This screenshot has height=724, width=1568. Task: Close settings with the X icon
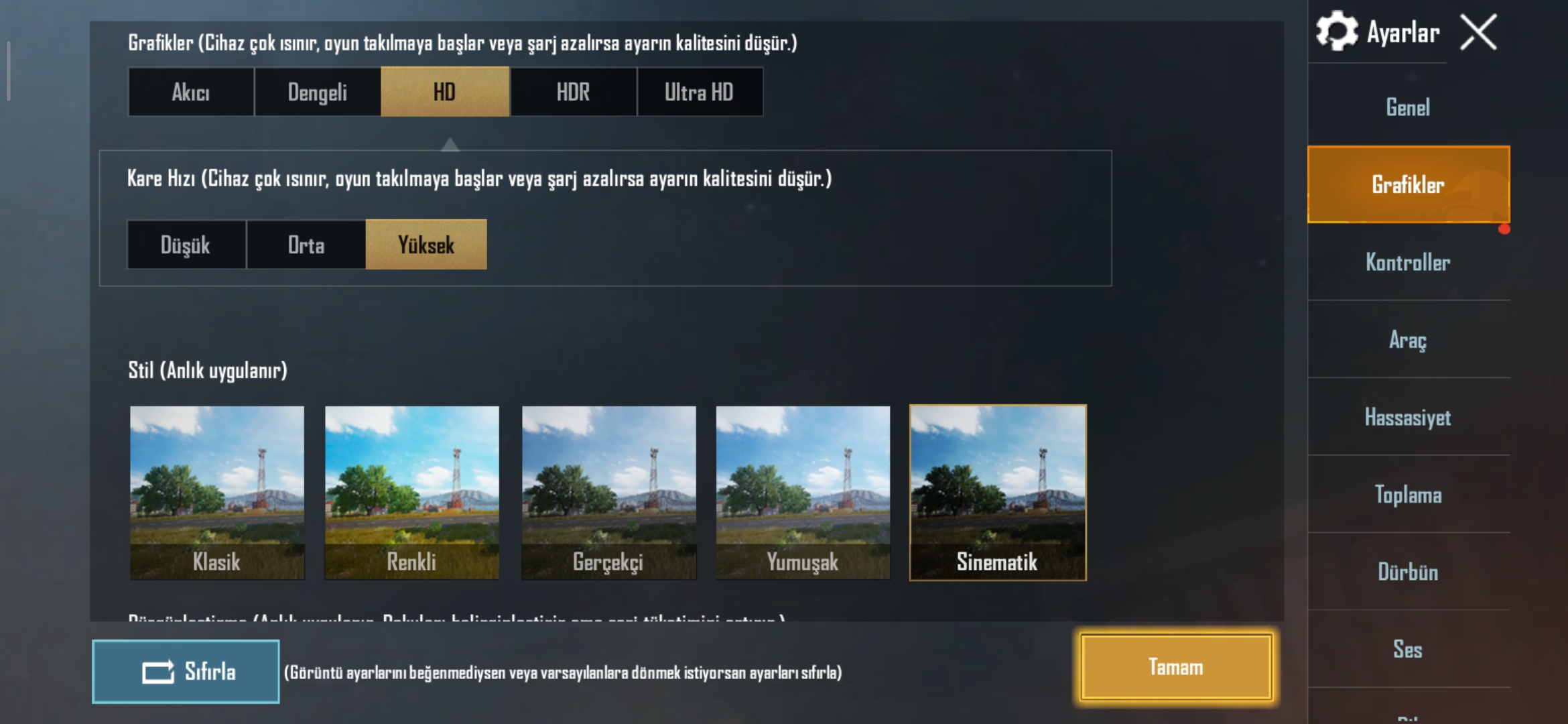1478,32
